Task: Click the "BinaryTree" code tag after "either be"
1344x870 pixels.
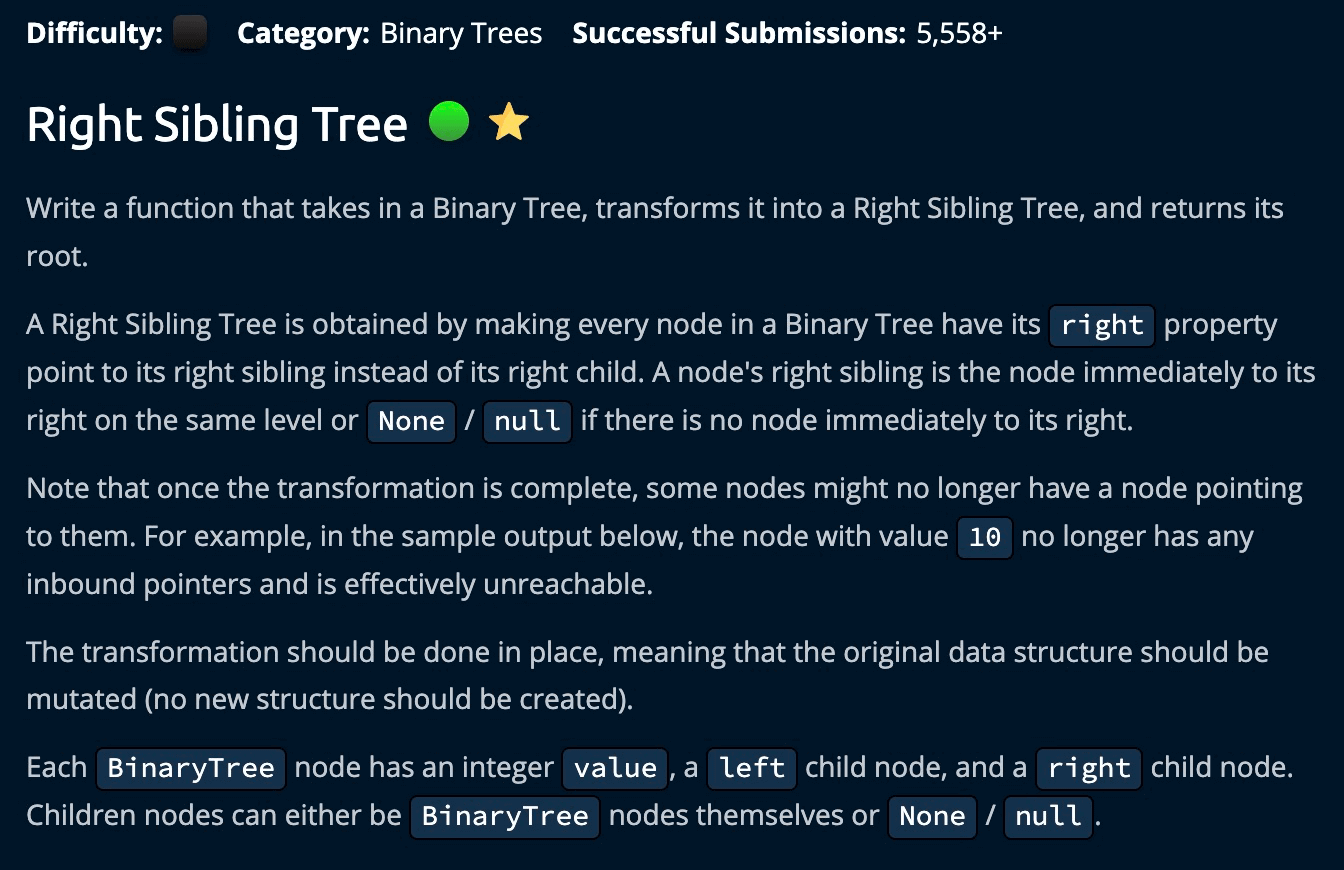Action: point(505,816)
